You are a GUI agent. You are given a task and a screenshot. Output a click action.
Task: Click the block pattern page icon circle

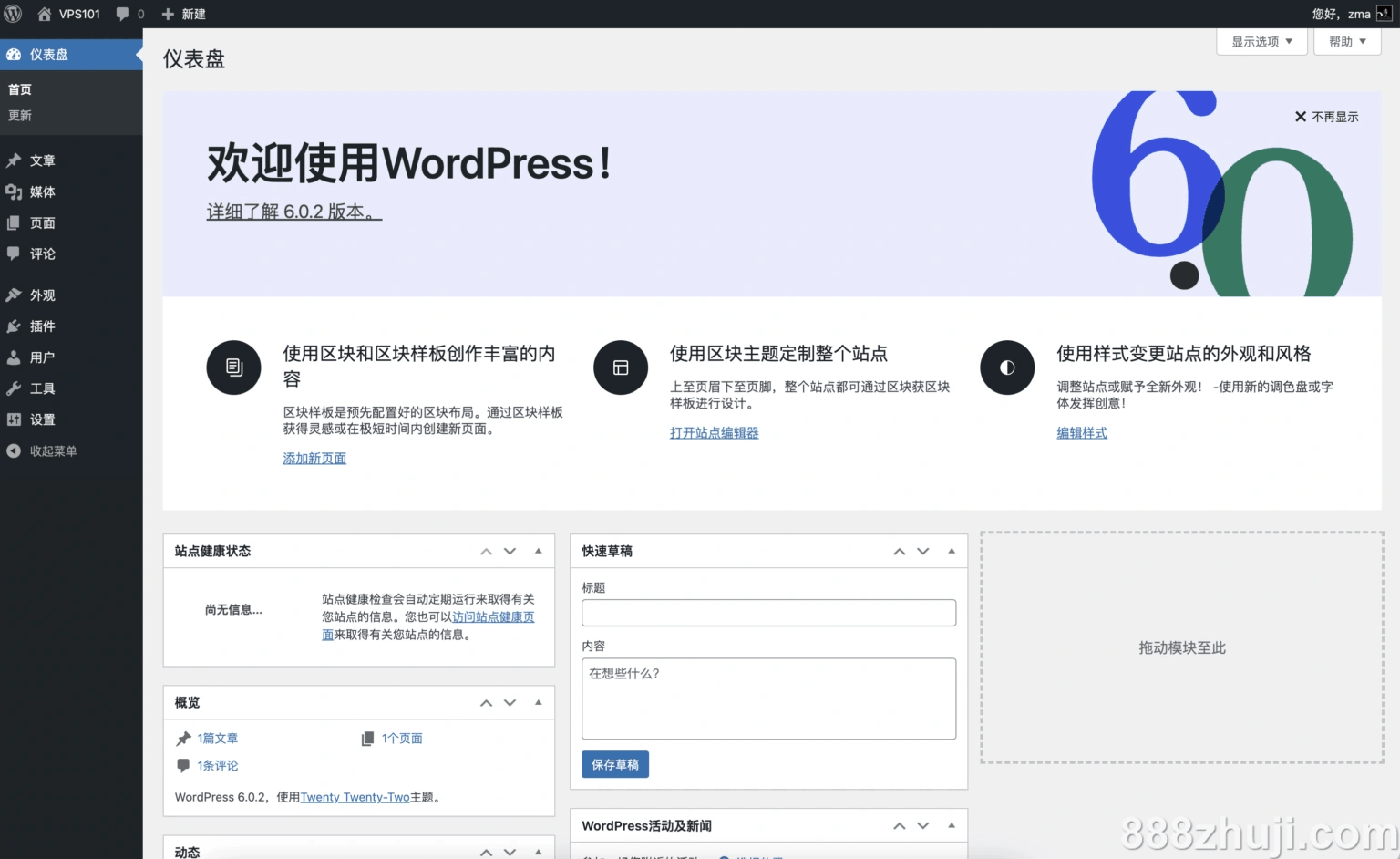click(234, 367)
